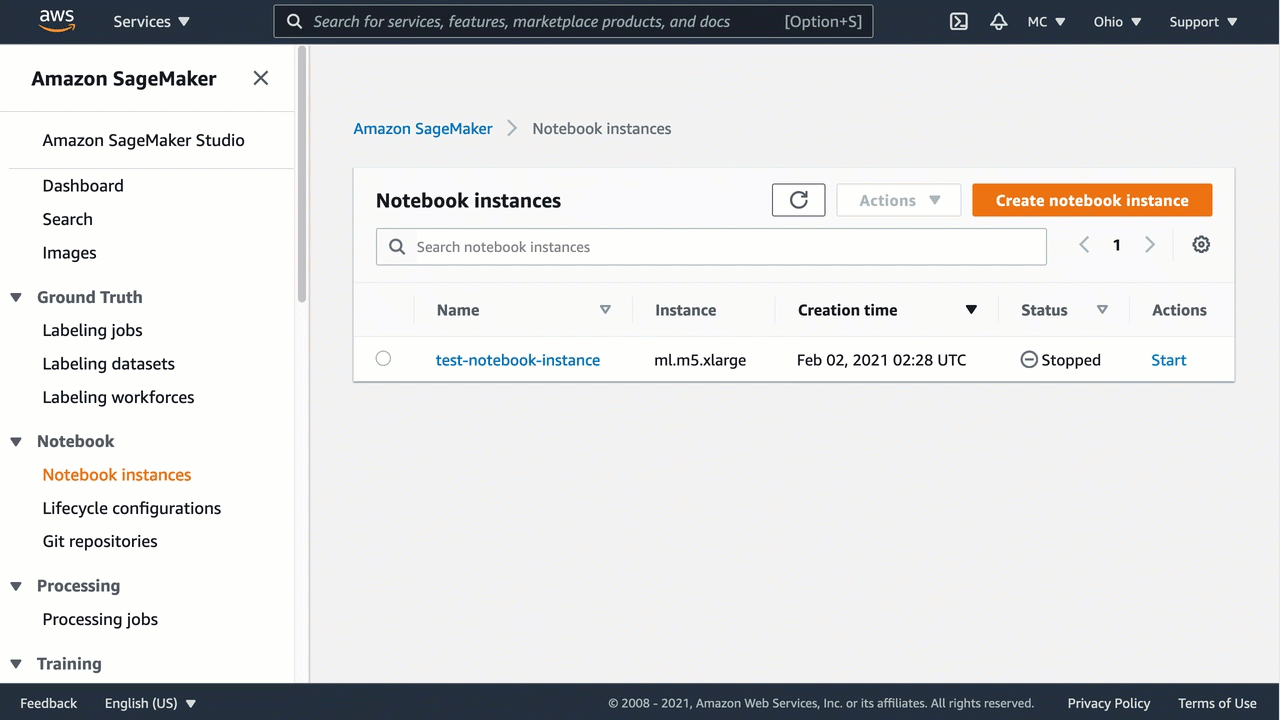This screenshot has width=1280, height=720.
Task: View AWS notifications via the bell icon
Action: point(998,21)
